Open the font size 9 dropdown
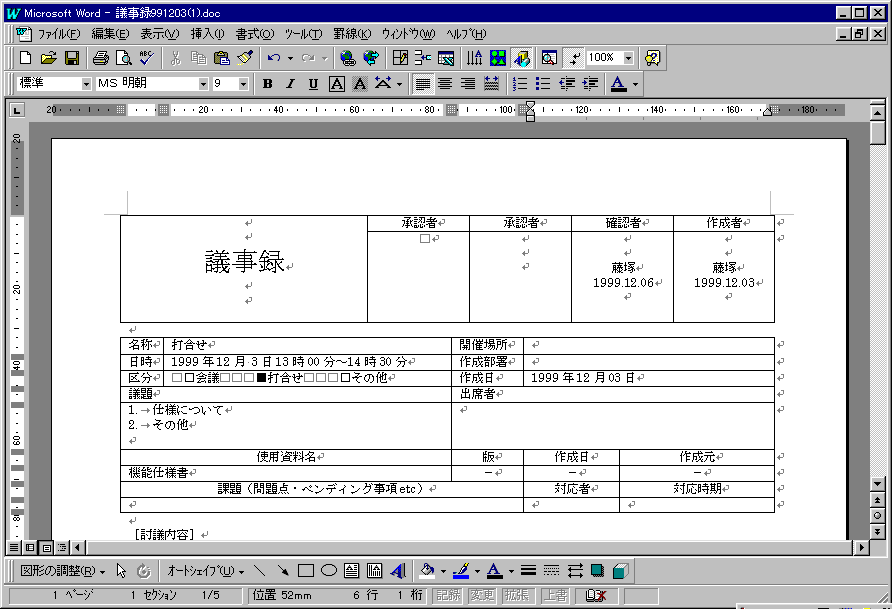Image resolution: width=892 pixels, height=609 pixels. (243, 84)
